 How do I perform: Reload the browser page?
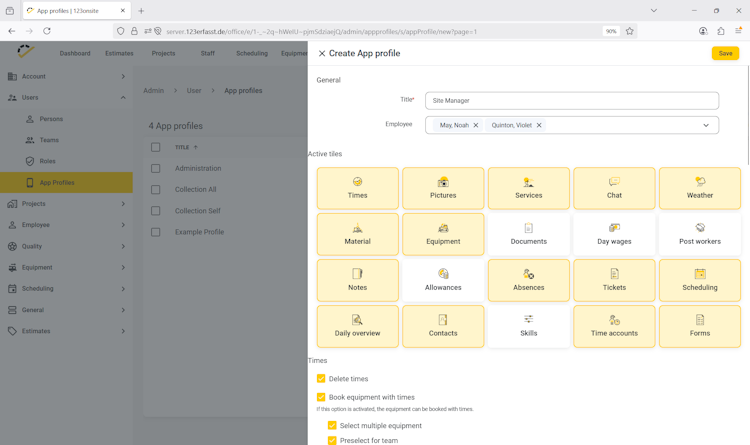coord(47,31)
